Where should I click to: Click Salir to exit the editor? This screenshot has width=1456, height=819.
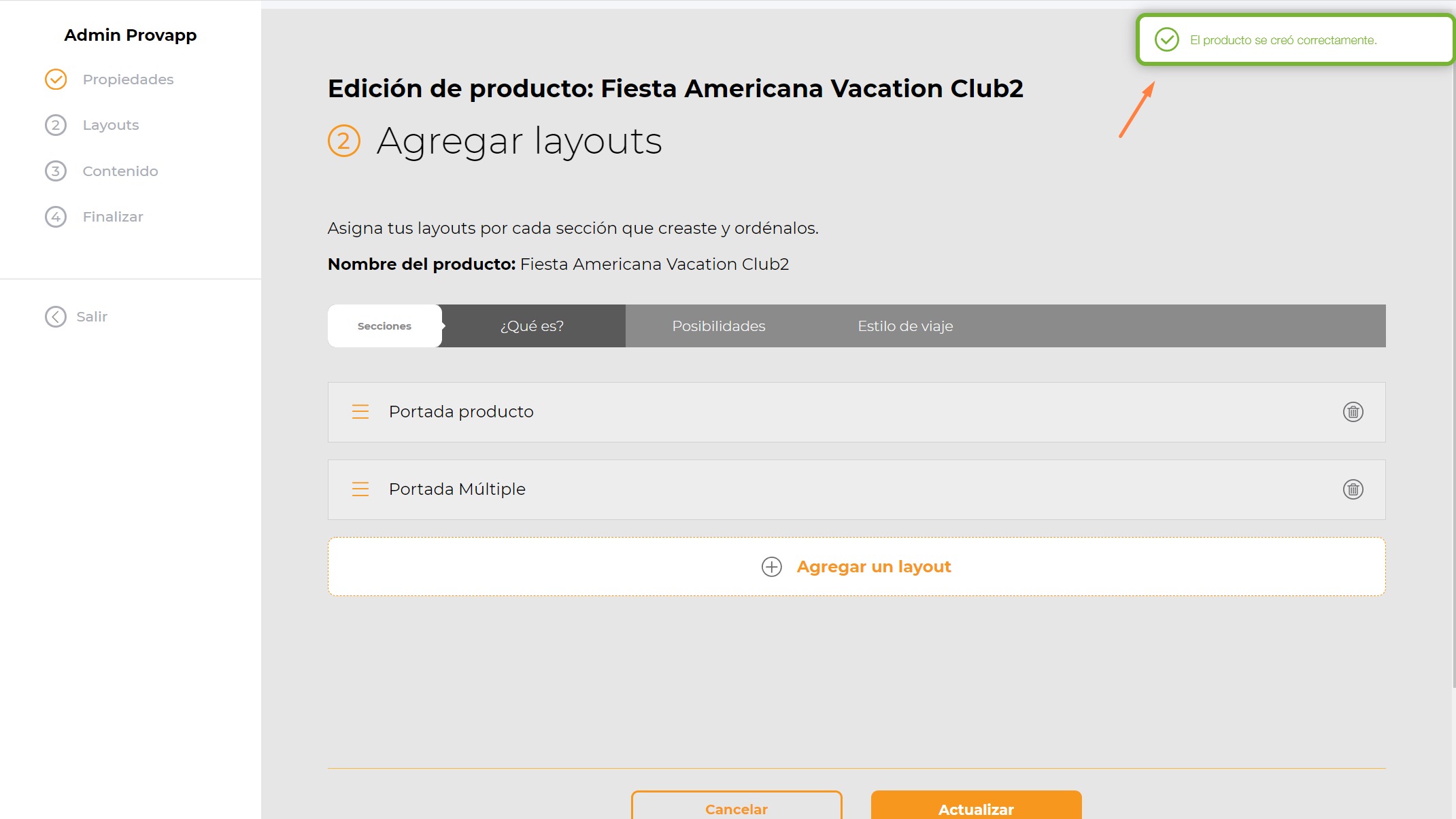coord(92,317)
